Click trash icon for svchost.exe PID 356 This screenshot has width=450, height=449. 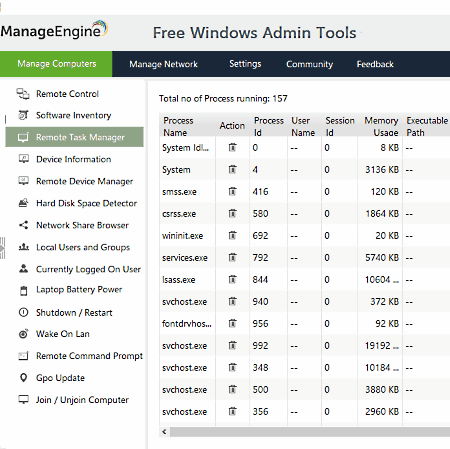(232, 411)
